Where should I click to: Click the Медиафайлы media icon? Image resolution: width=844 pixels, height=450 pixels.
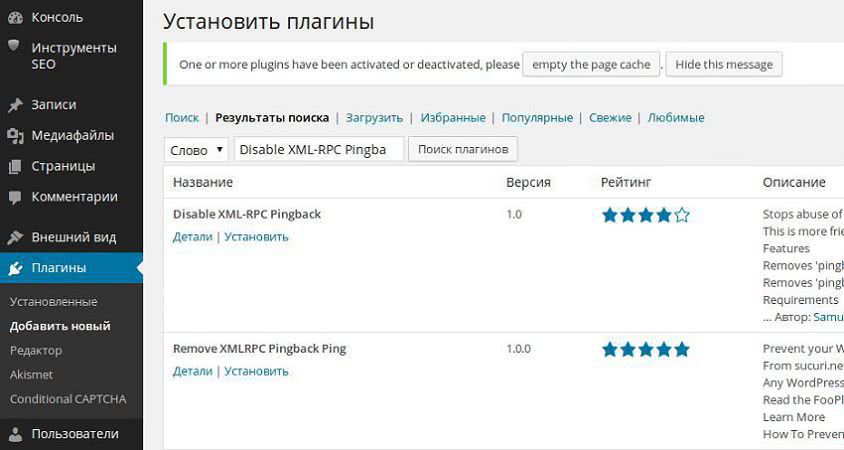15,136
